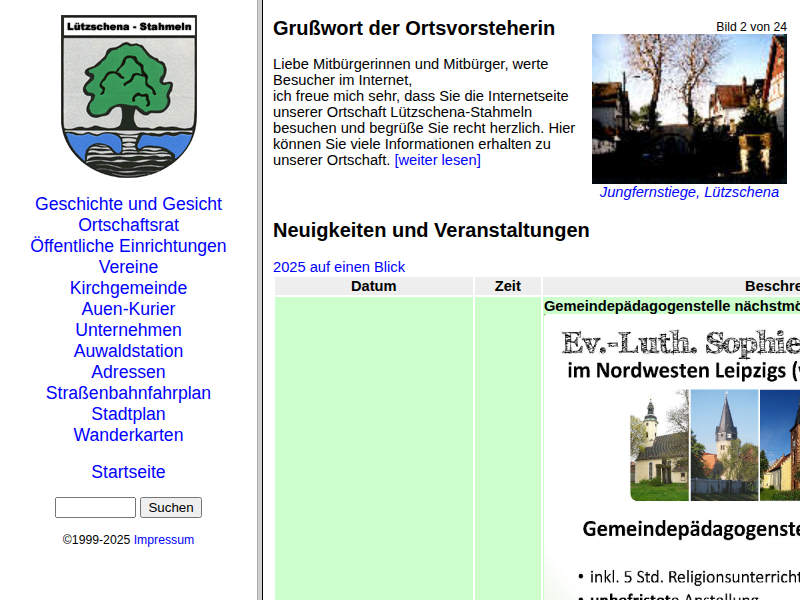View the Straßenbahnfahrplan
800x600 pixels.
pos(128,393)
